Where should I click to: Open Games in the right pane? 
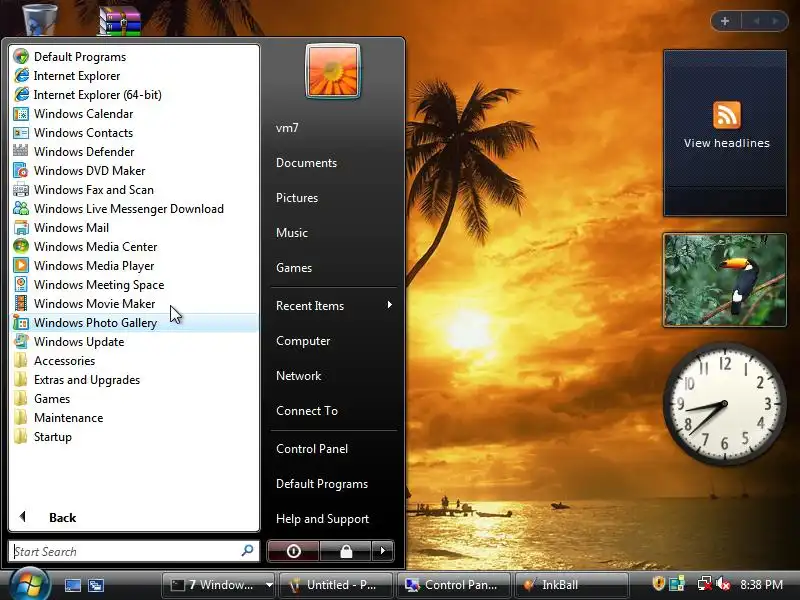click(x=294, y=267)
